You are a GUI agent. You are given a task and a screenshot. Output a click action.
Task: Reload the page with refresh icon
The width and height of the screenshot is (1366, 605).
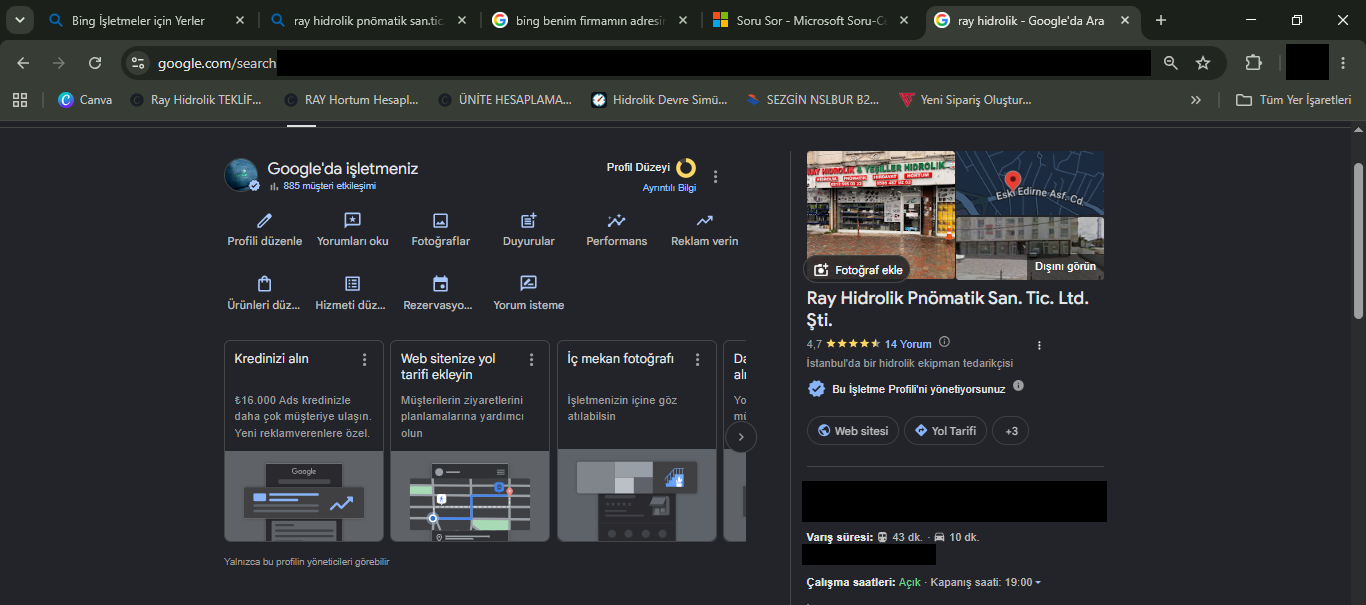click(x=95, y=63)
